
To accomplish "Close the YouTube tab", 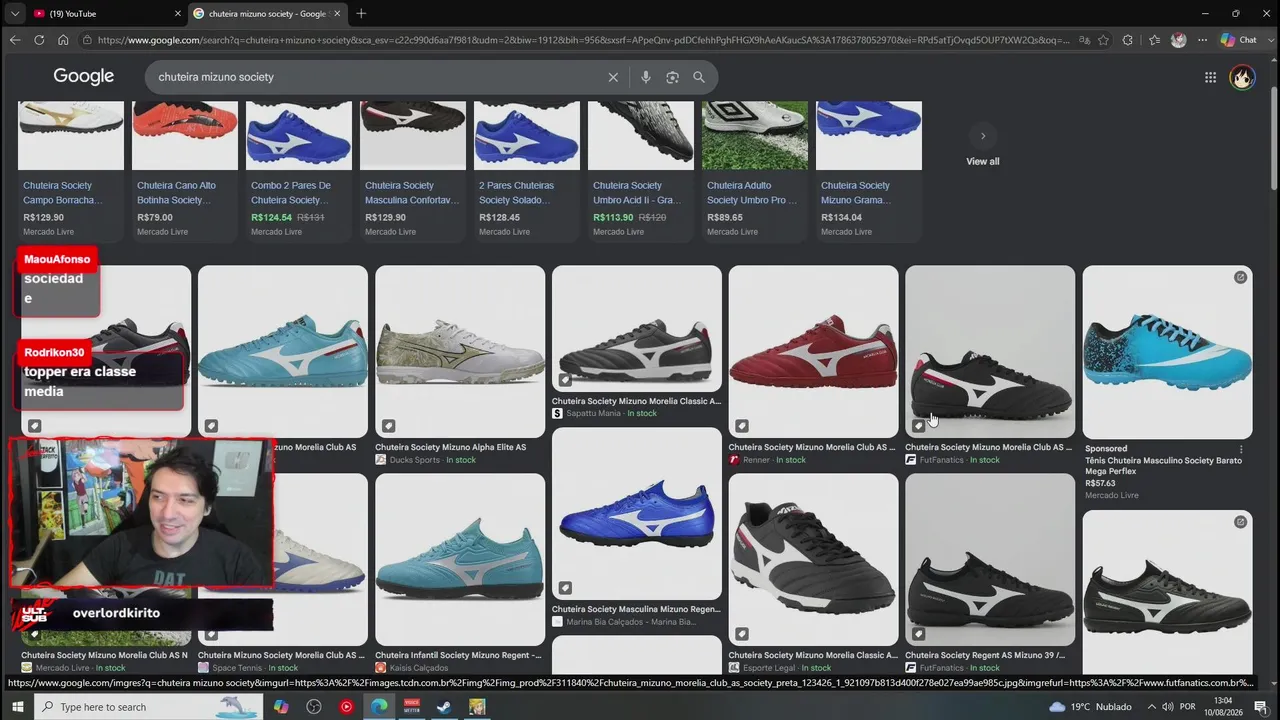I will point(178,14).
